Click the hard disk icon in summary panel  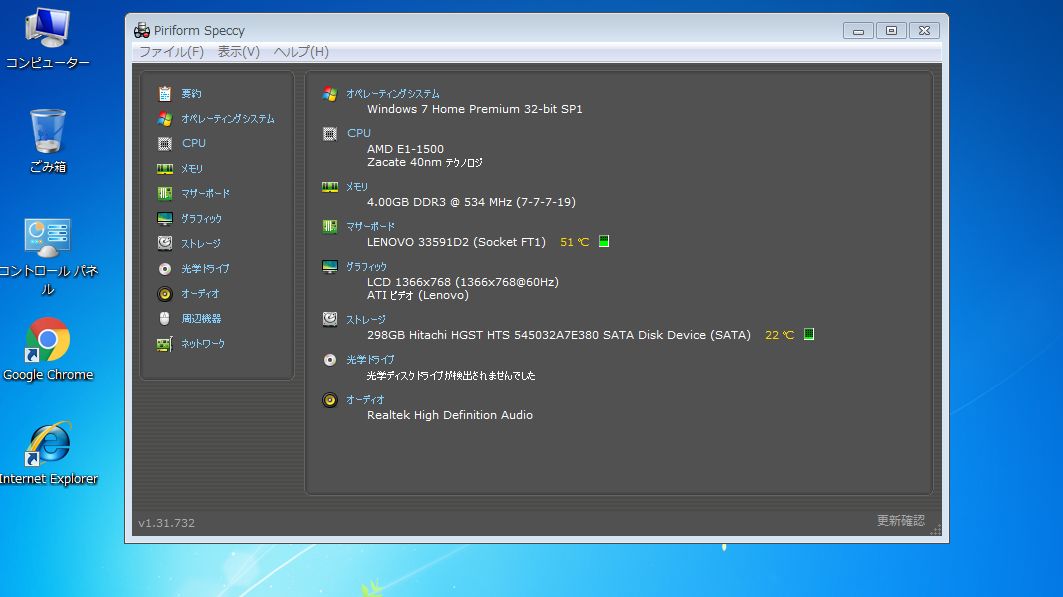point(329,319)
